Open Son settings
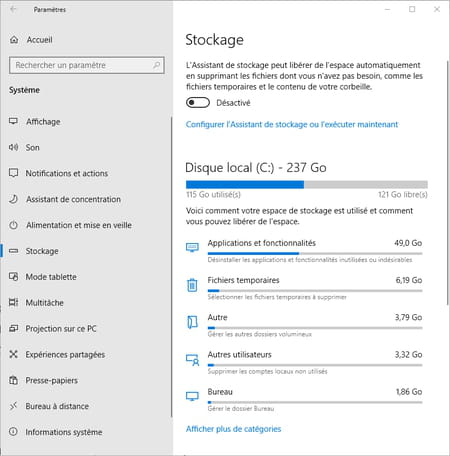The height and width of the screenshot is (456, 450). (x=33, y=147)
